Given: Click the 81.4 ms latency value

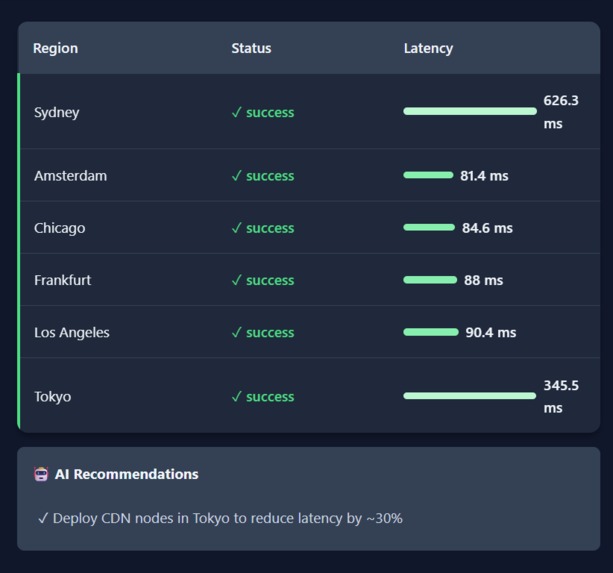Looking at the screenshot, I should [484, 176].
